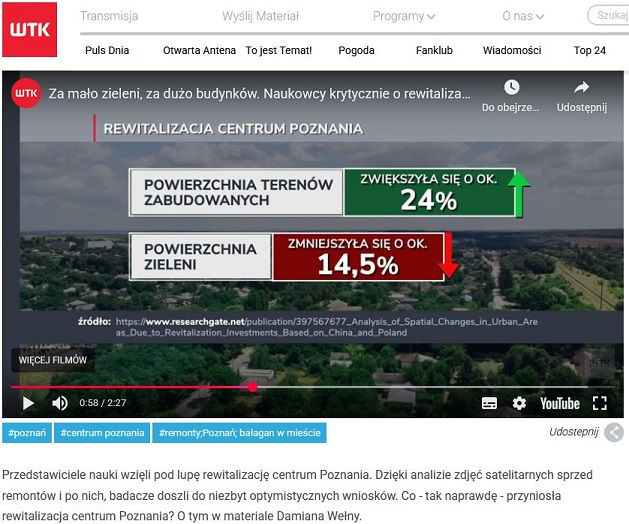Go to Otwarta Antena
This screenshot has height=524, width=629.
click(x=199, y=50)
